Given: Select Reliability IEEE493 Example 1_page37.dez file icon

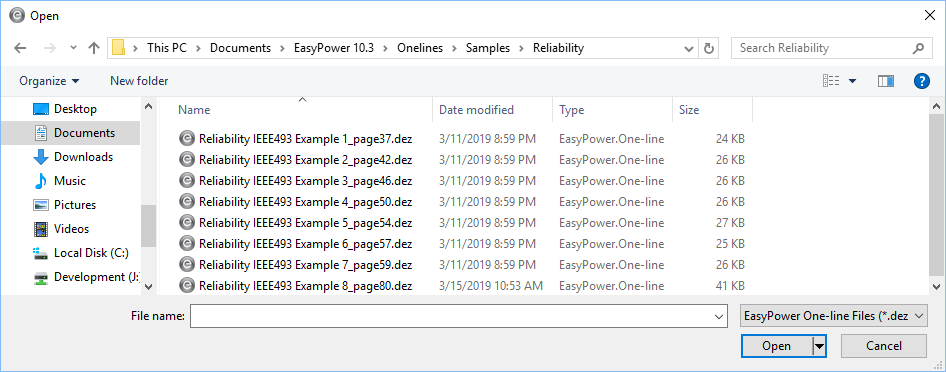Looking at the screenshot, I should 187,139.
